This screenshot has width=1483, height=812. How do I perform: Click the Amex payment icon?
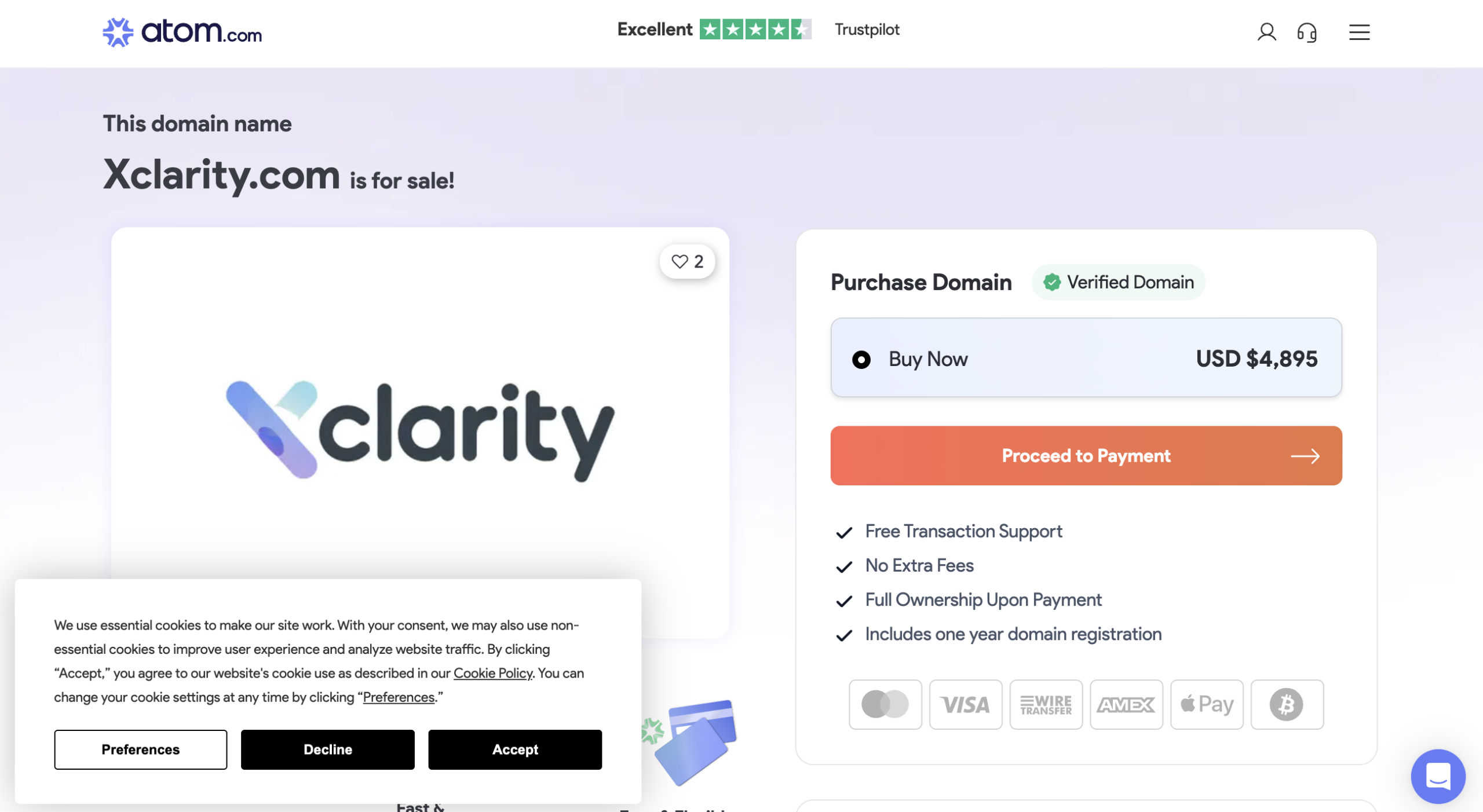[1126, 704]
